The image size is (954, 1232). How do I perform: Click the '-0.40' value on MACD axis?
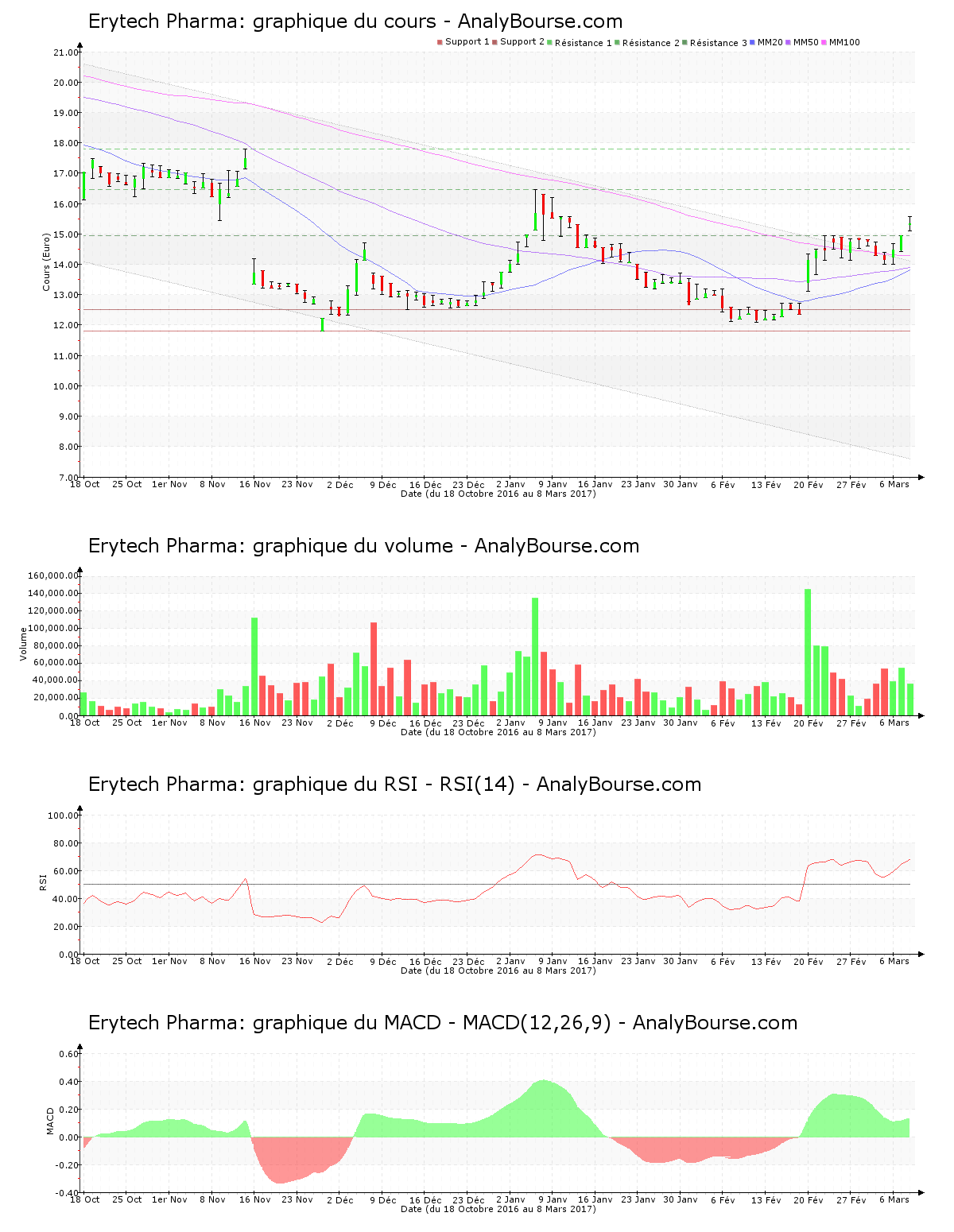[68, 1193]
